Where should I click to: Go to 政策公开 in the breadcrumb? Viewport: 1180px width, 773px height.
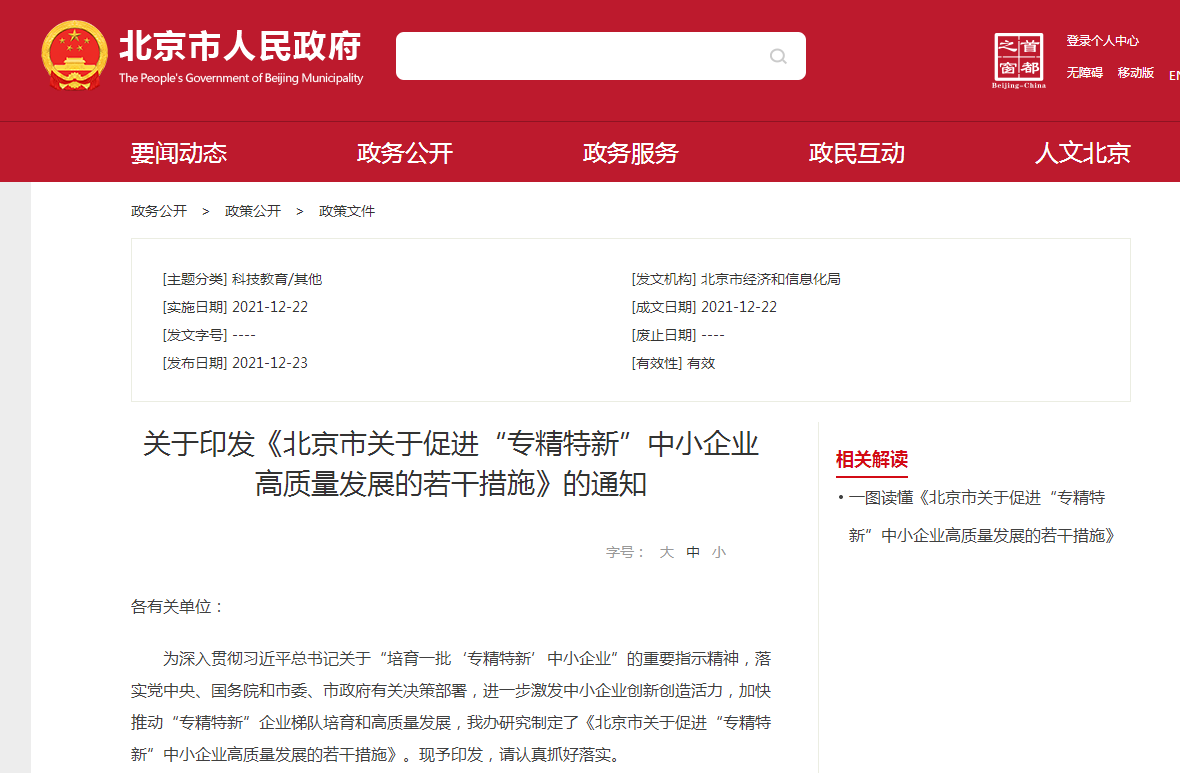[253, 211]
